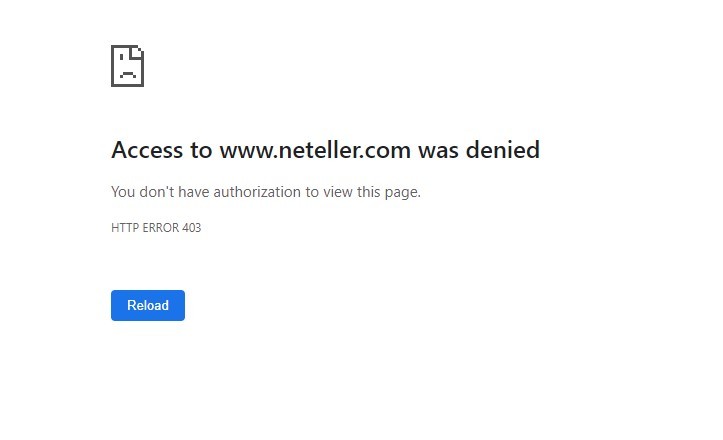Click the number 403 in the error code

(191, 228)
